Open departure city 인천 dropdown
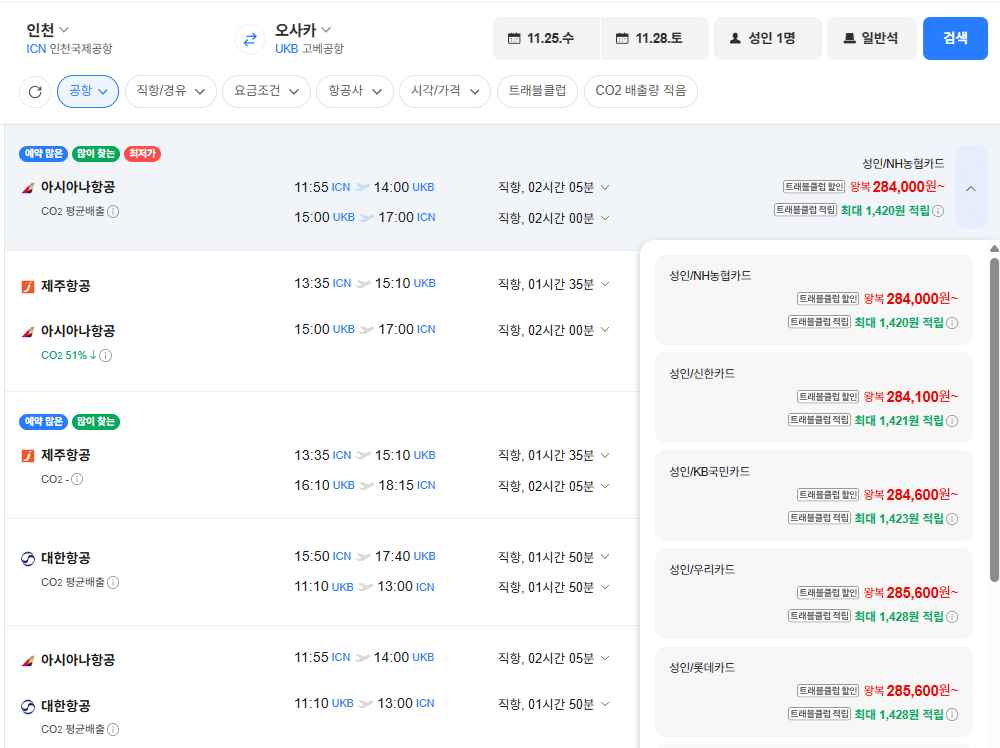Image resolution: width=1000 pixels, height=748 pixels. pos(47,30)
